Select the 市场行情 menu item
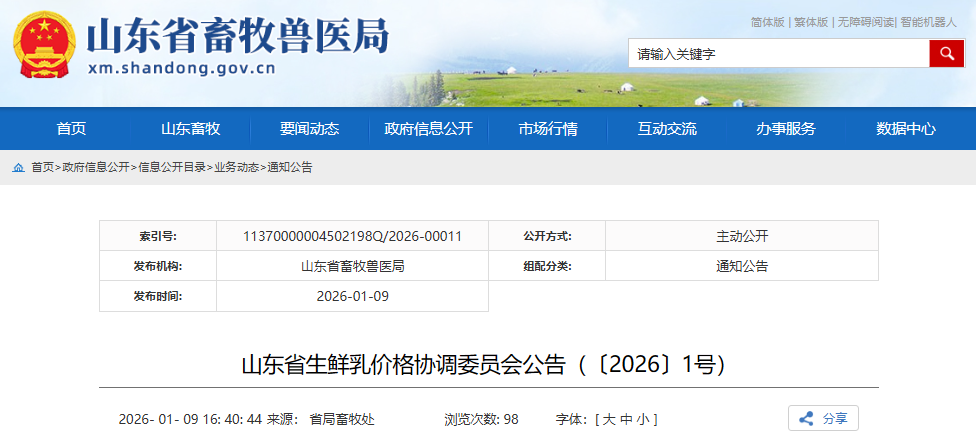 547,129
